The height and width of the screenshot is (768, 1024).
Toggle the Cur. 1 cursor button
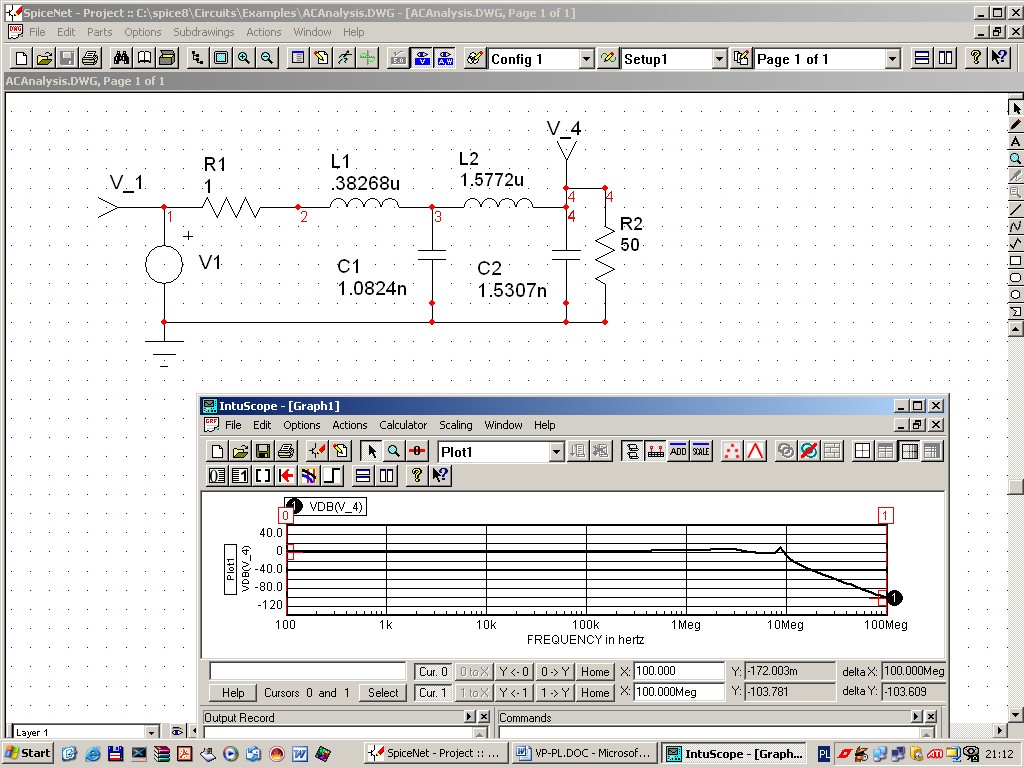point(433,693)
